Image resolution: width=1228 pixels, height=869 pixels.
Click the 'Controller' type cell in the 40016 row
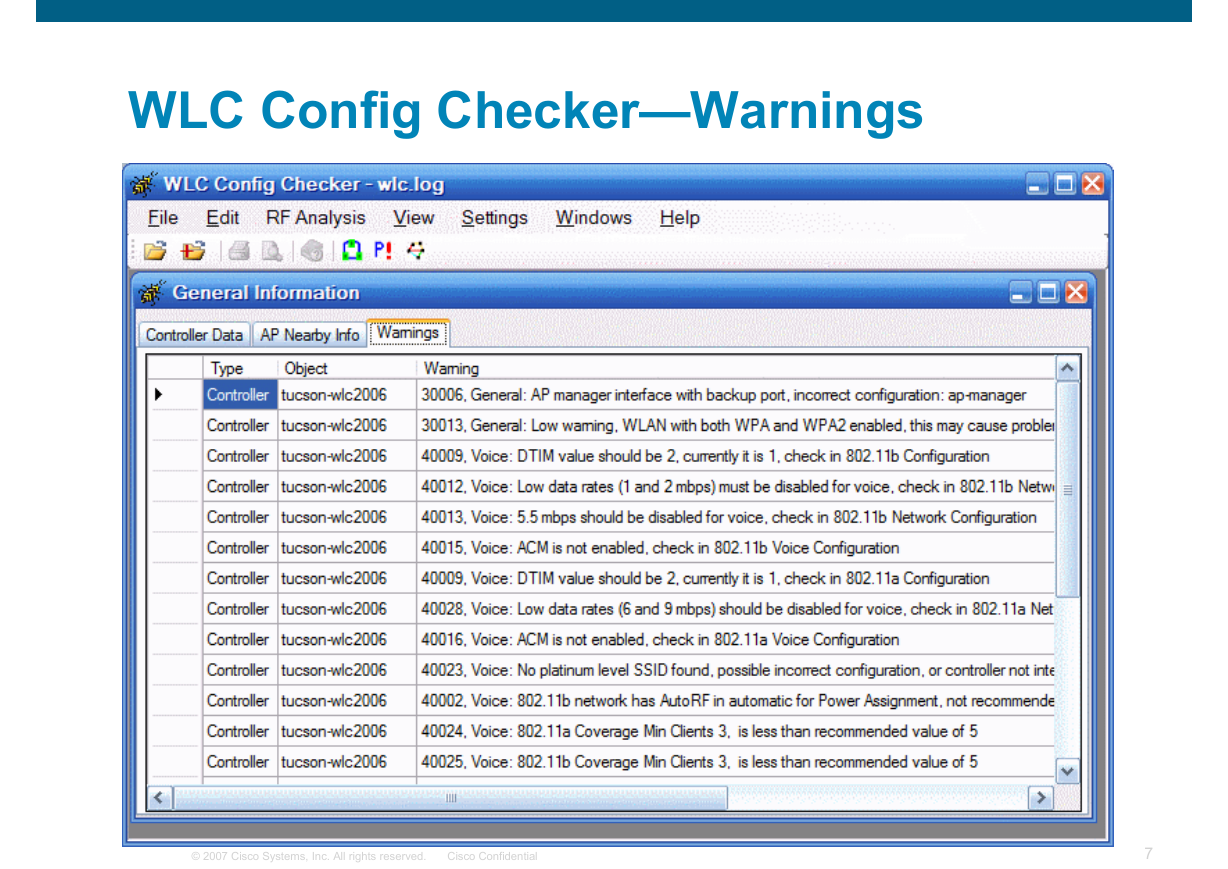(240, 640)
